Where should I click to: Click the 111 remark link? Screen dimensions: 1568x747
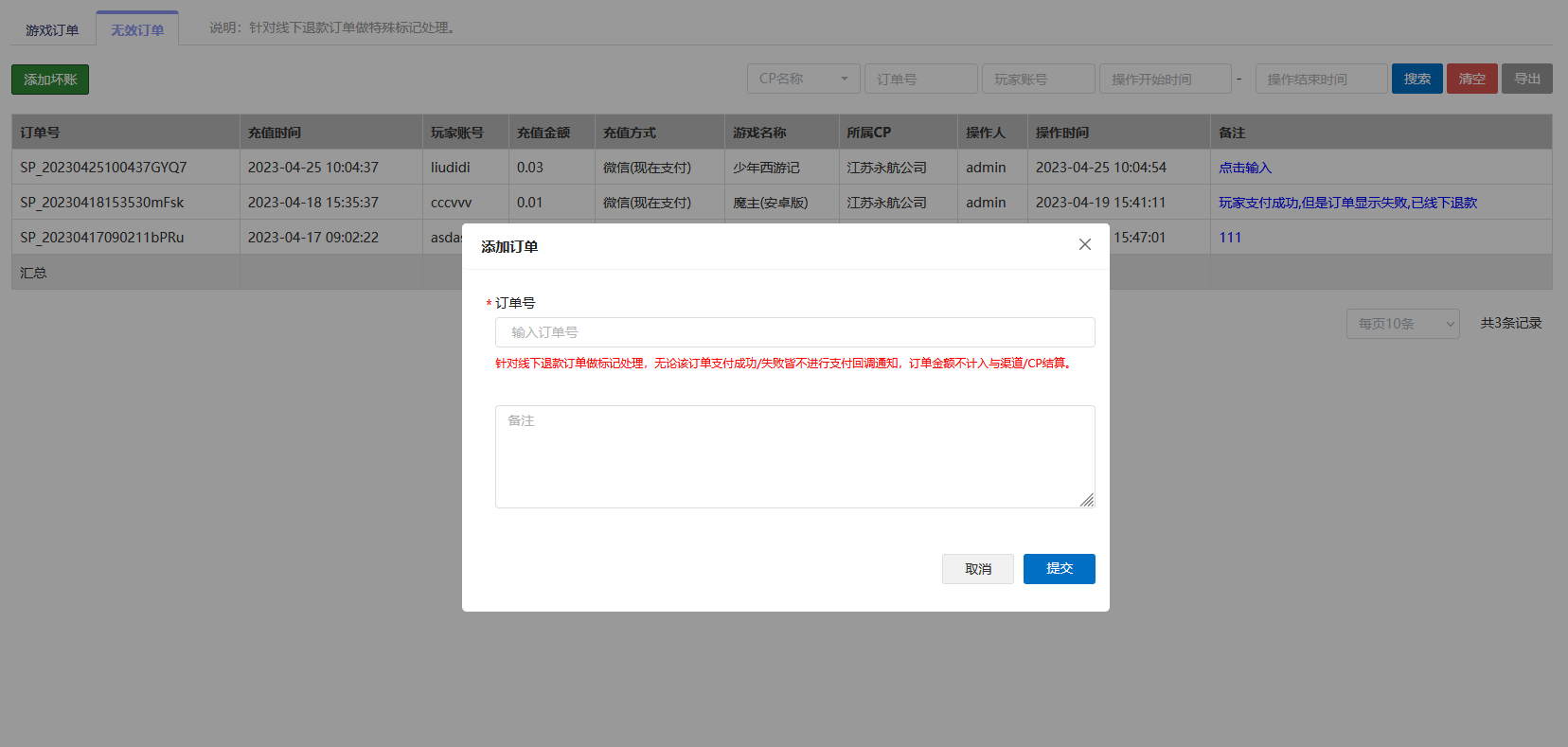point(1230,238)
